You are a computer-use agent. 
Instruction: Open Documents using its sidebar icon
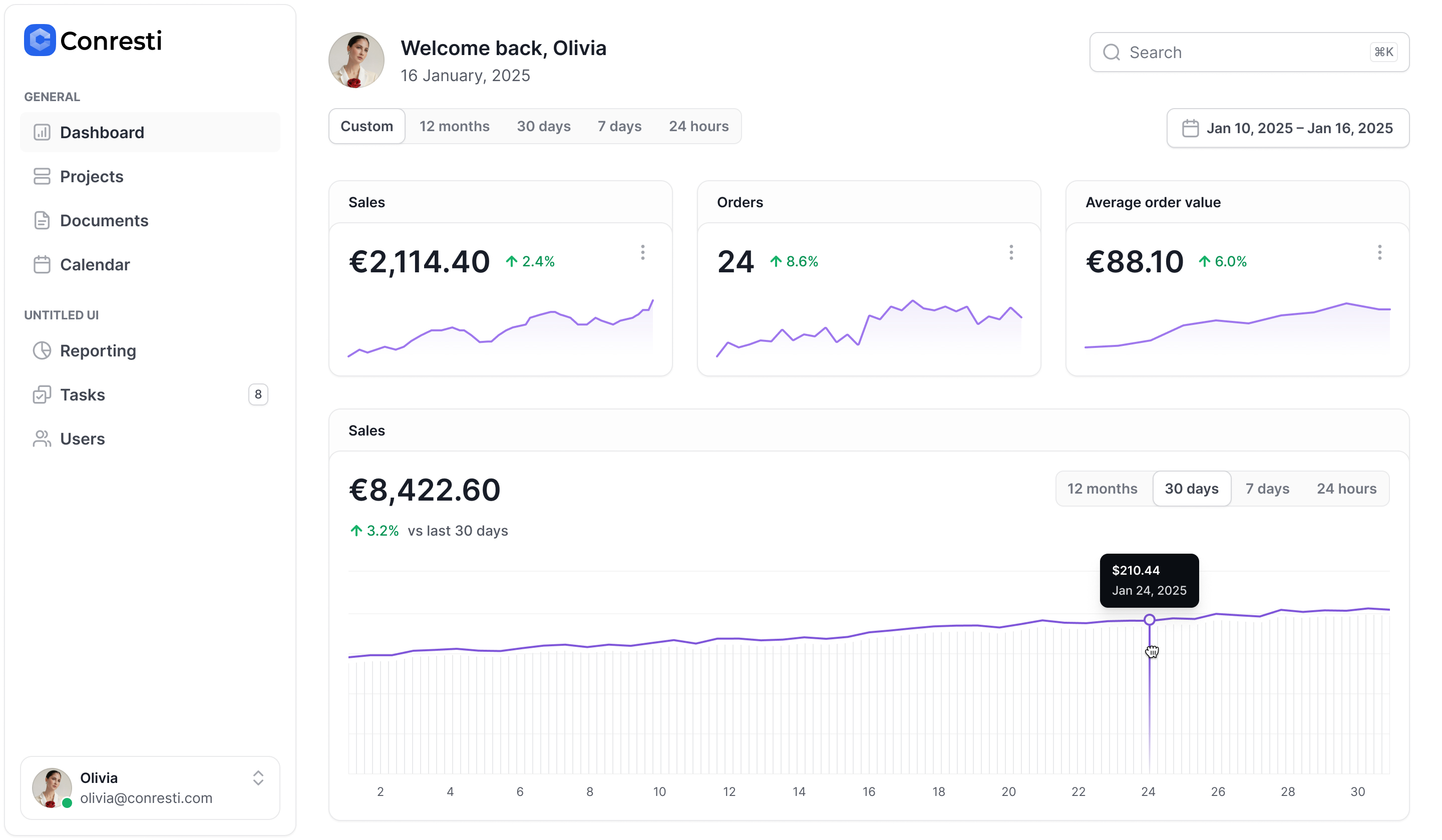tap(41, 220)
